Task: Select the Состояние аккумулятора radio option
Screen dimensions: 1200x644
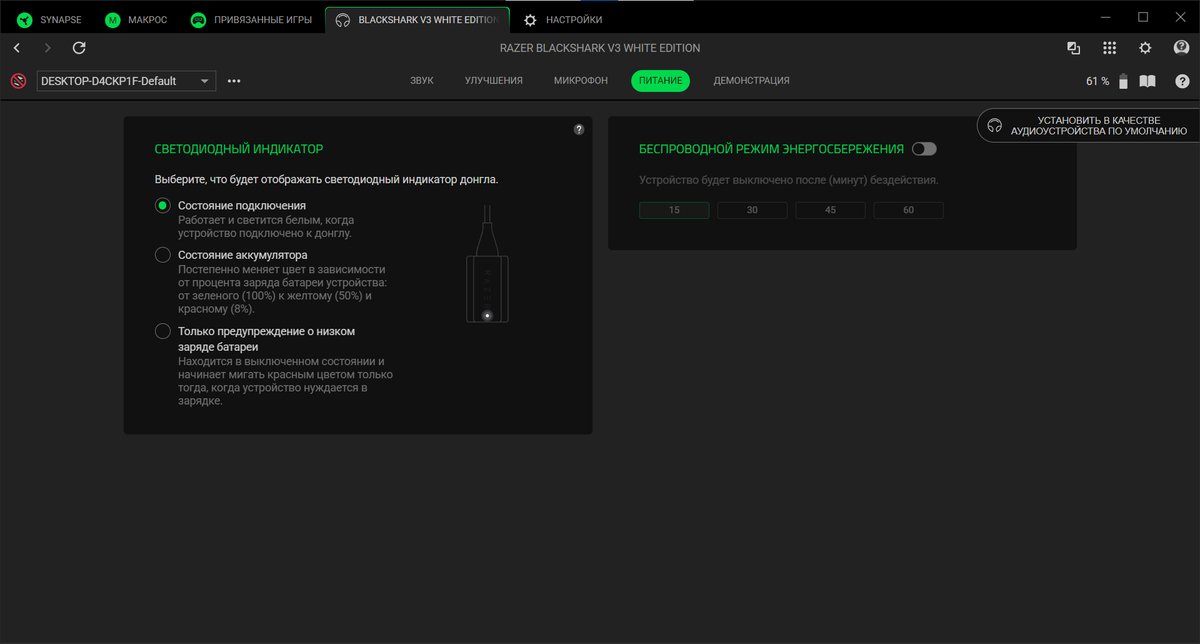Action: coord(162,255)
